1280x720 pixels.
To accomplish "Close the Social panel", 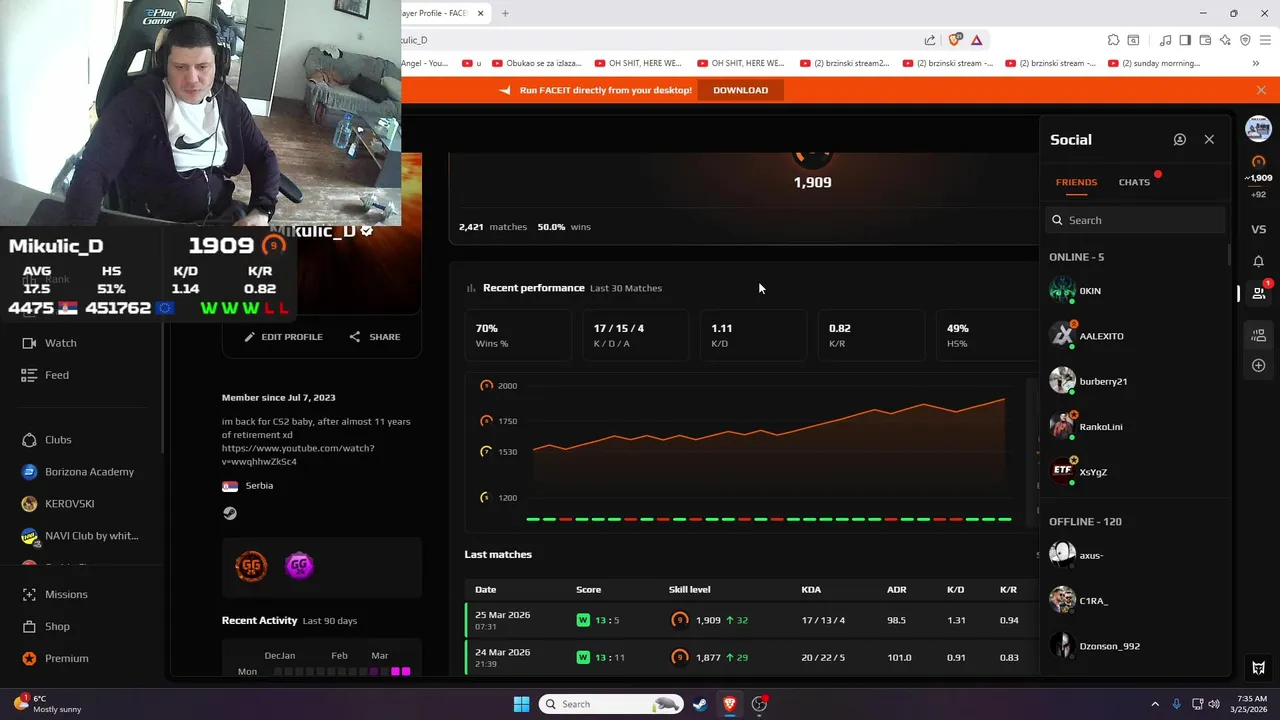I will click(1209, 140).
